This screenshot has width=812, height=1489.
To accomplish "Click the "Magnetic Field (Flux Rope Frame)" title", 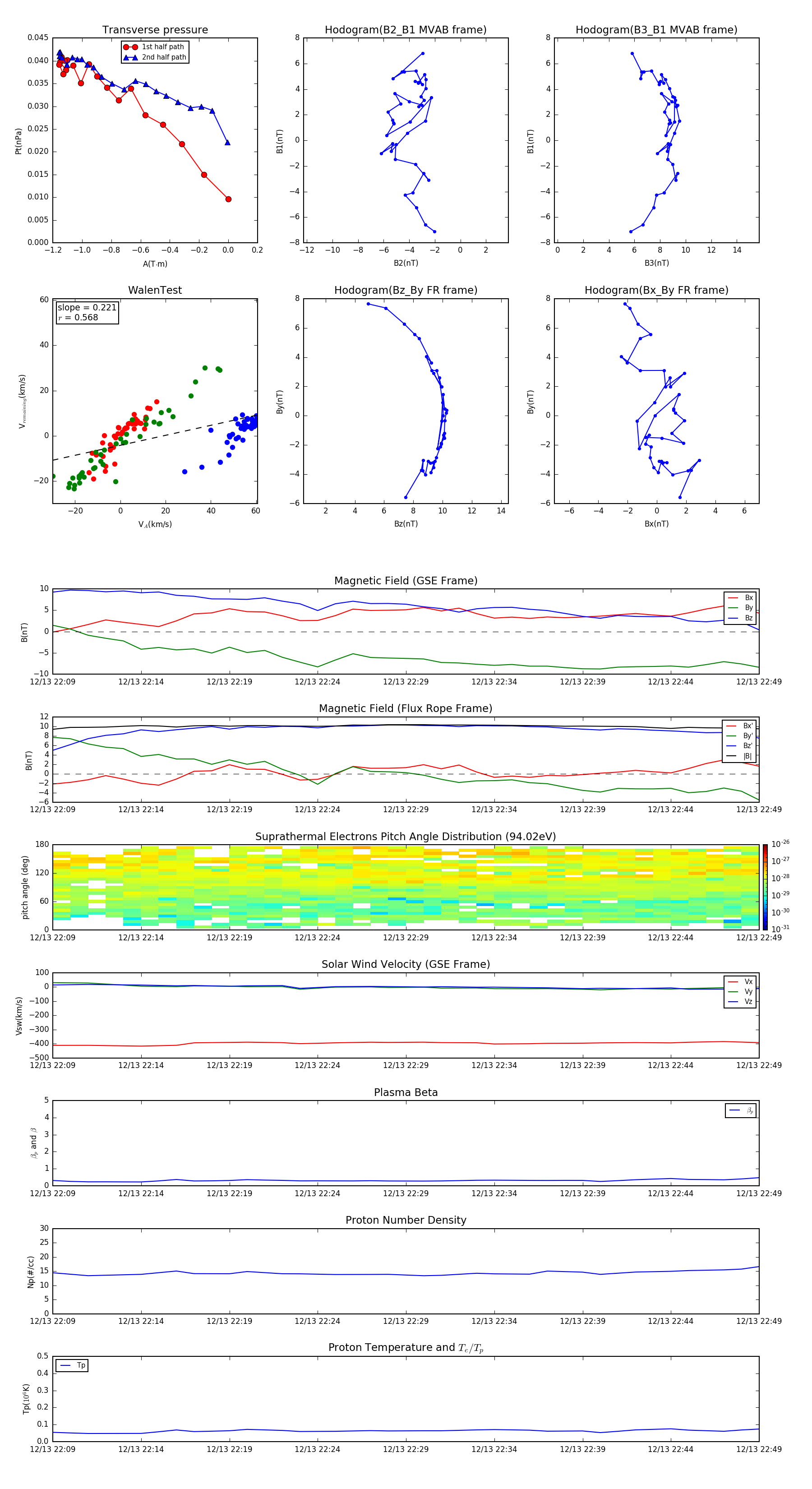I will pyautogui.click(x=406, y=709).
